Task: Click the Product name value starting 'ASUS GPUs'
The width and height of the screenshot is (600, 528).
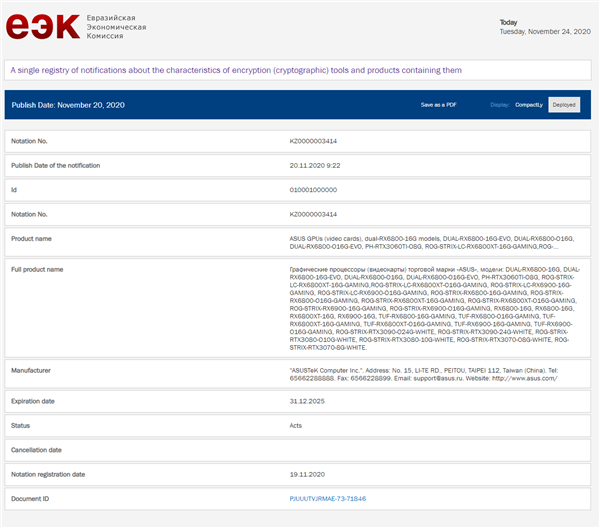Action: 432,243
